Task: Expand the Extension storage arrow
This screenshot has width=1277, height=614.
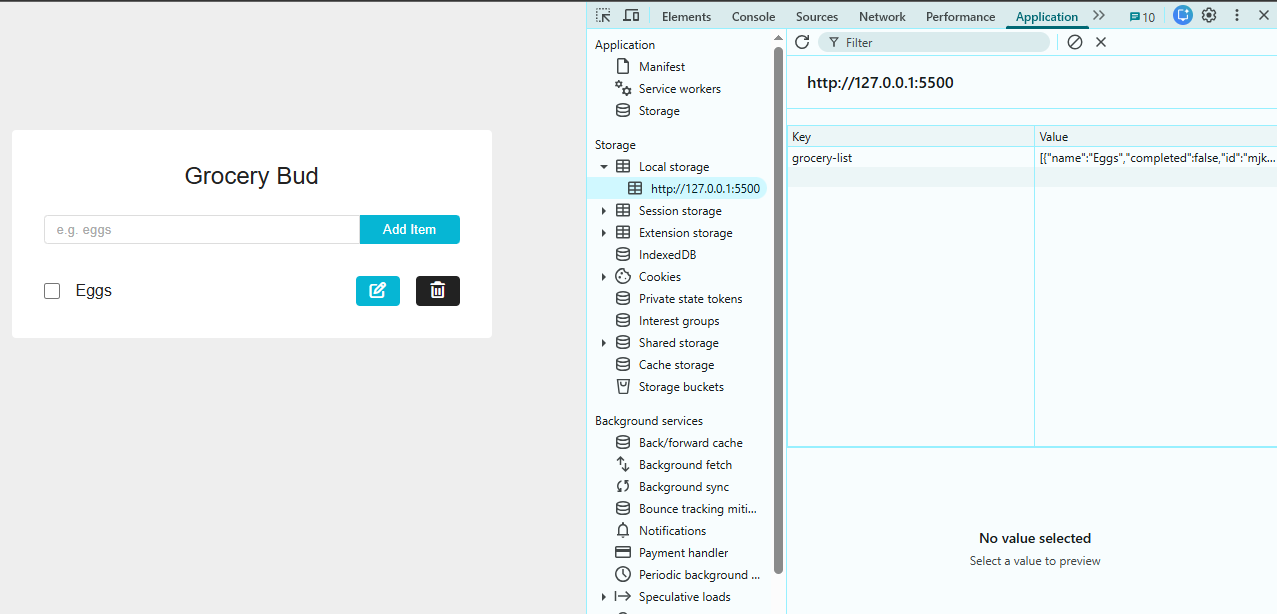Action: [604, 233]
